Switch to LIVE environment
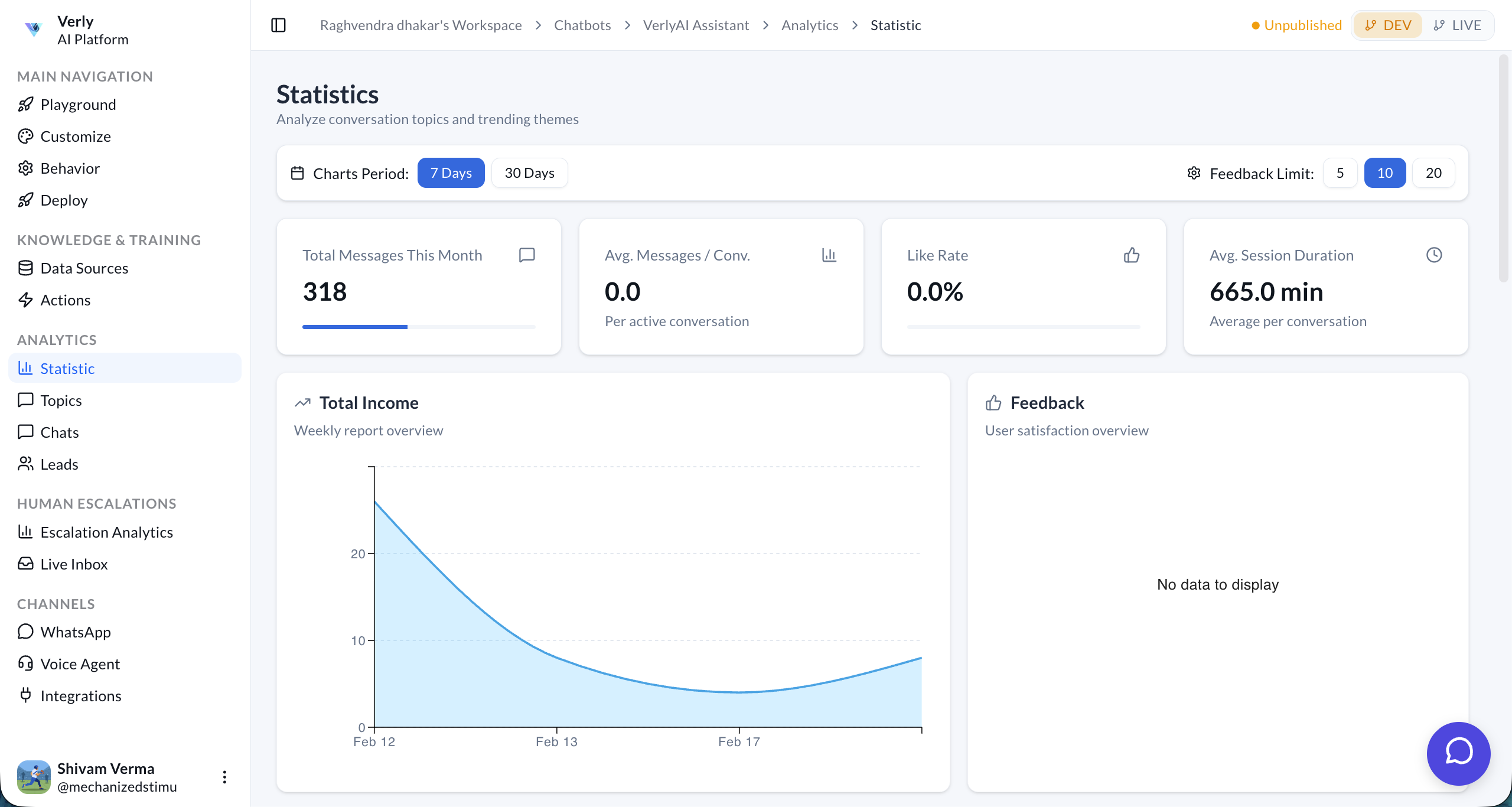The image size is (1512, 807). (1458, 25)
